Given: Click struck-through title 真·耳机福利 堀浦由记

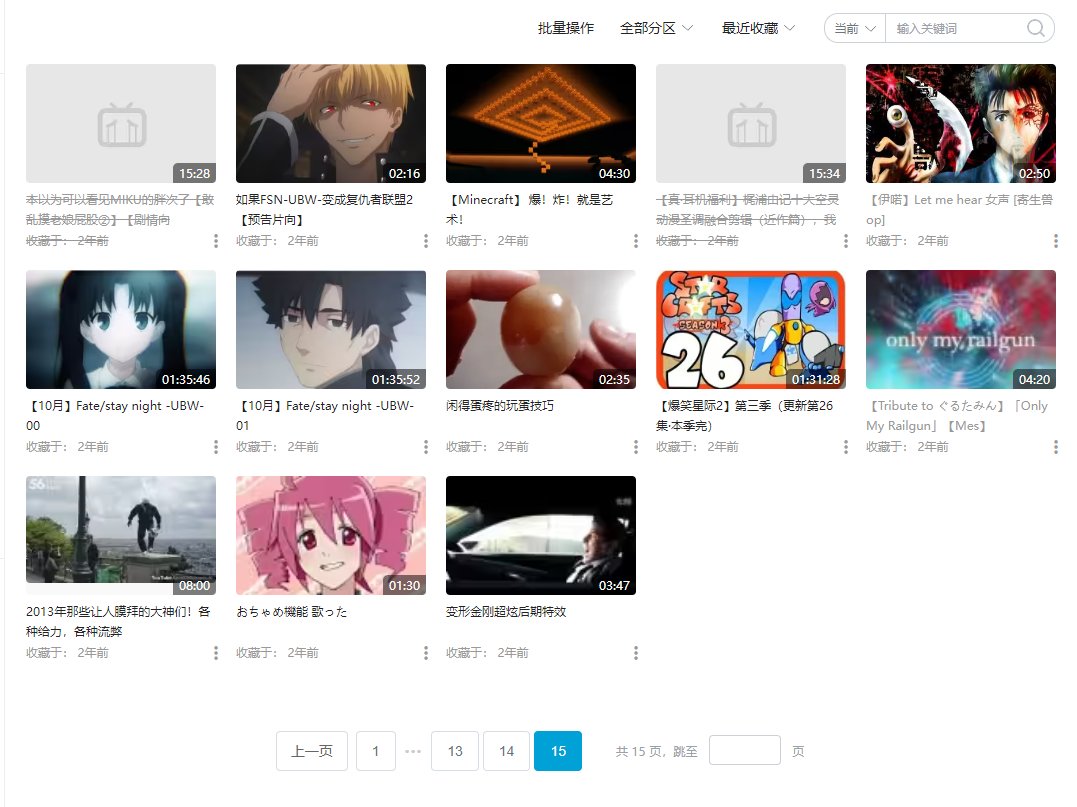Looking at the screenshot, I should [747, 209].
